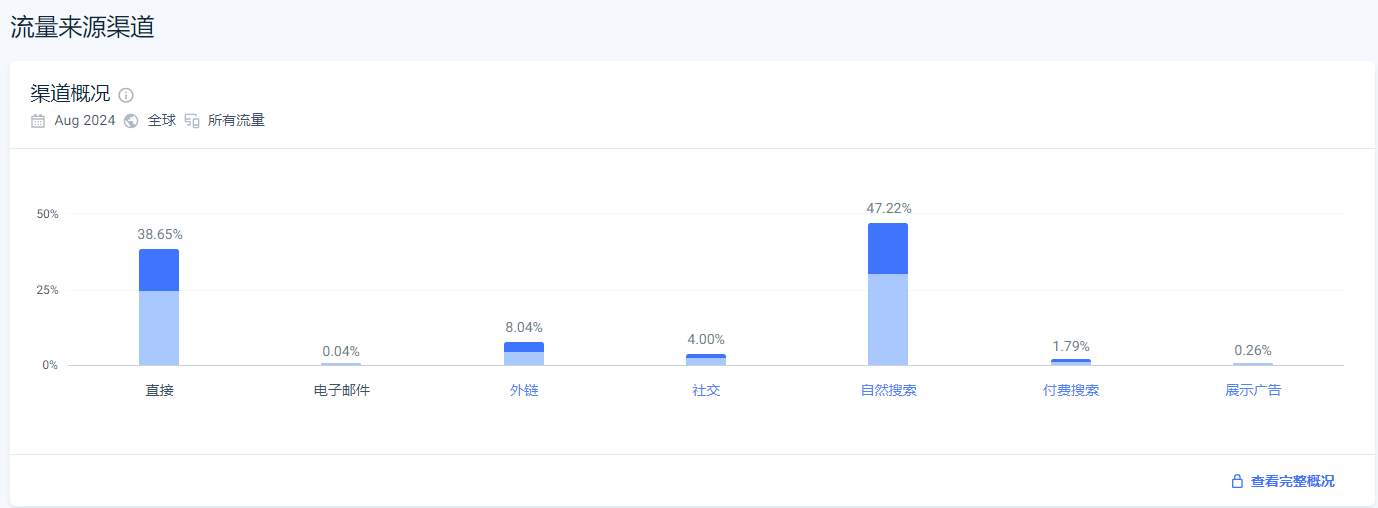Click the 社交 bar in the chart
Viewport: 1378px width, 508px height.
click(706, 360)
